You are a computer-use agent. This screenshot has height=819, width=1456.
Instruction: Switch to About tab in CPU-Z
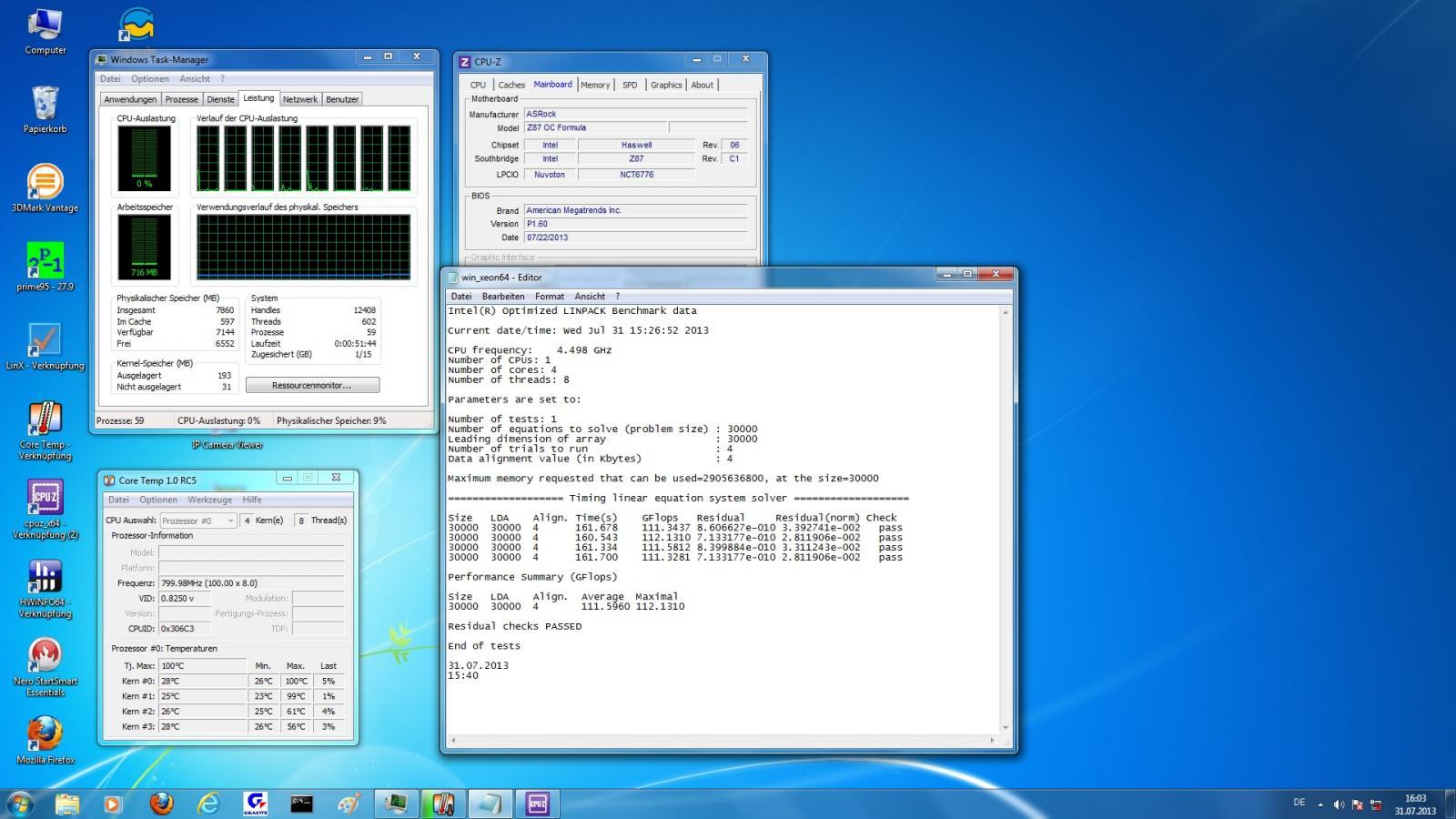pos(703,85)
